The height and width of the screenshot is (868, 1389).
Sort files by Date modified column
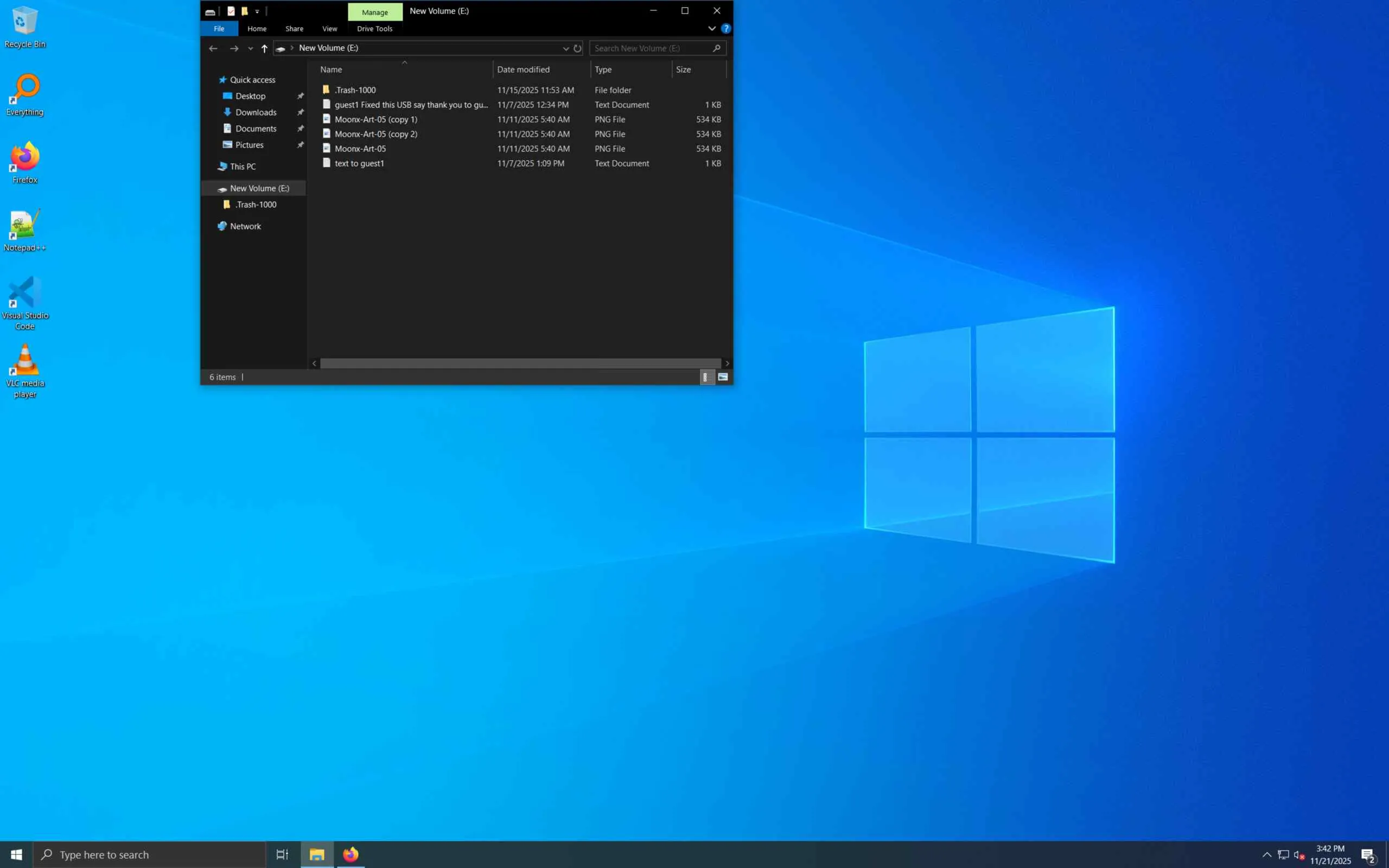[x=523, y=69]
